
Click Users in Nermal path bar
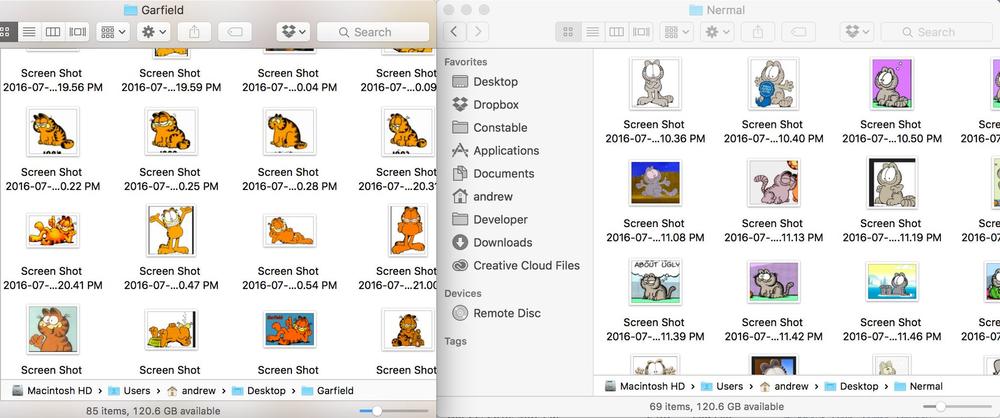pos(723,386)
